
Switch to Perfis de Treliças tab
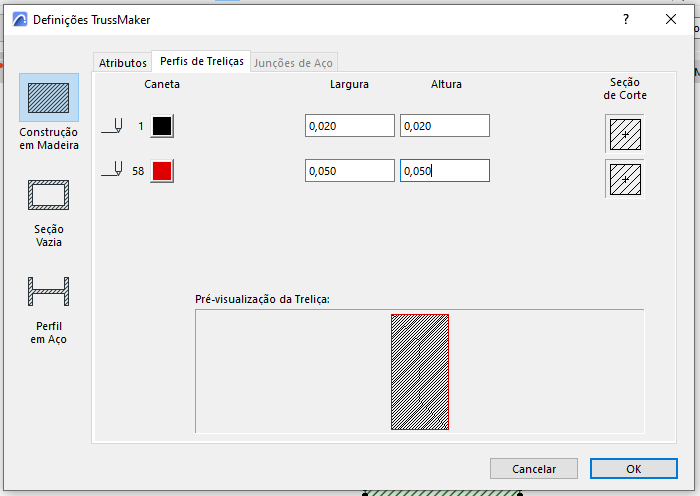pyautogui.click(x=202, y=61)
